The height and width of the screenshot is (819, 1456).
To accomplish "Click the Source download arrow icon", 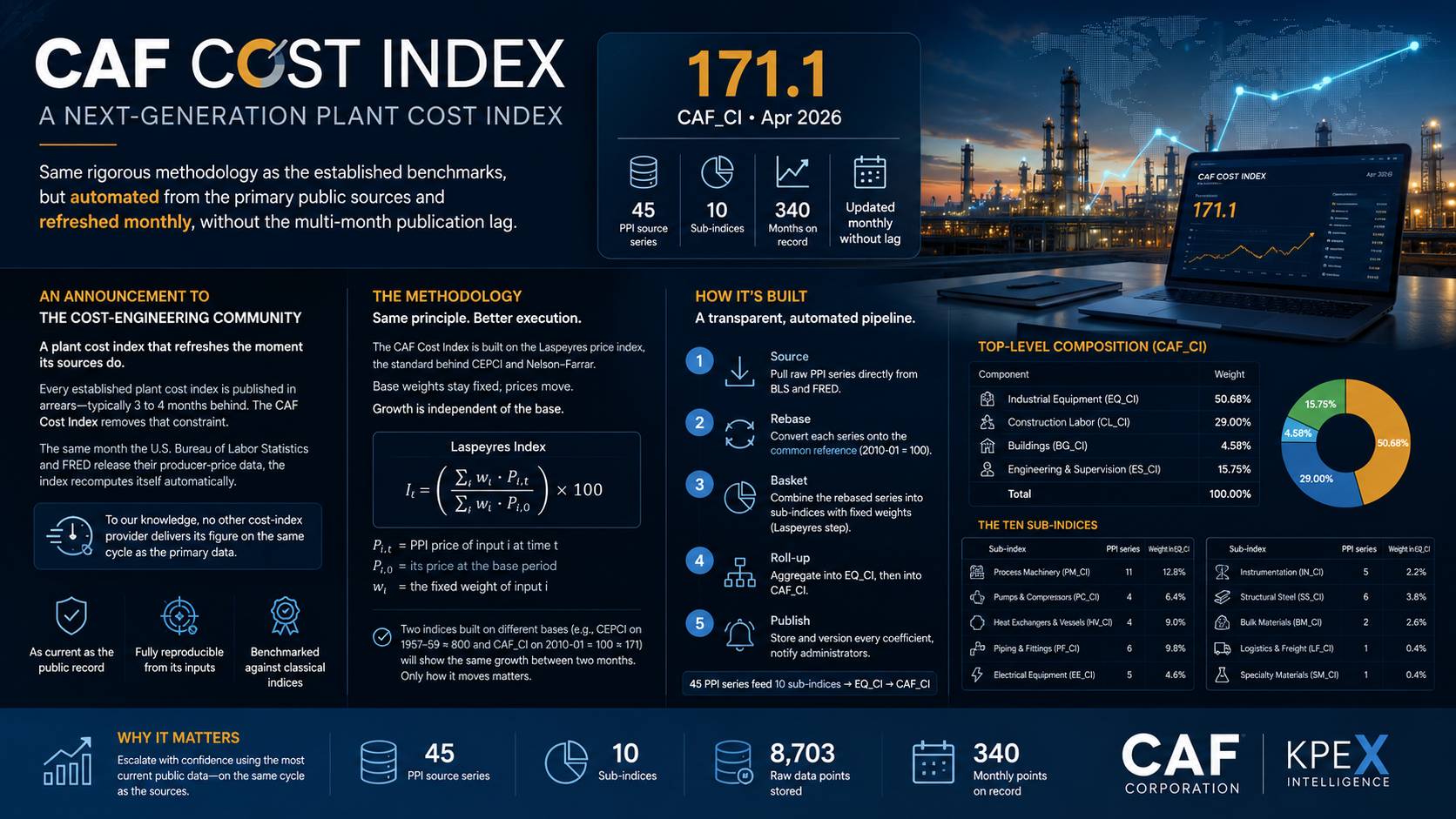I will 740,371.
